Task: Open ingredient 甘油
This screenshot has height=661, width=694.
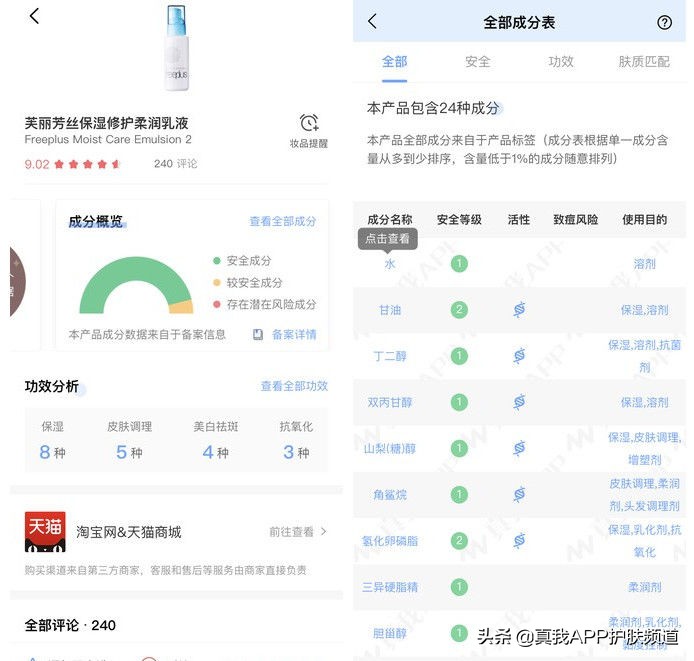Action: 389,310
